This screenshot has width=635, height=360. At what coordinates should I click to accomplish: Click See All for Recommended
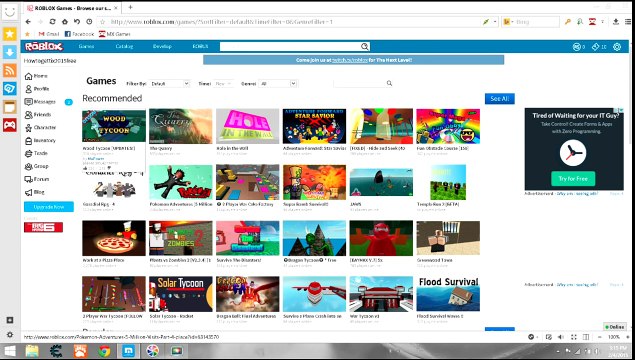[500, 99]
